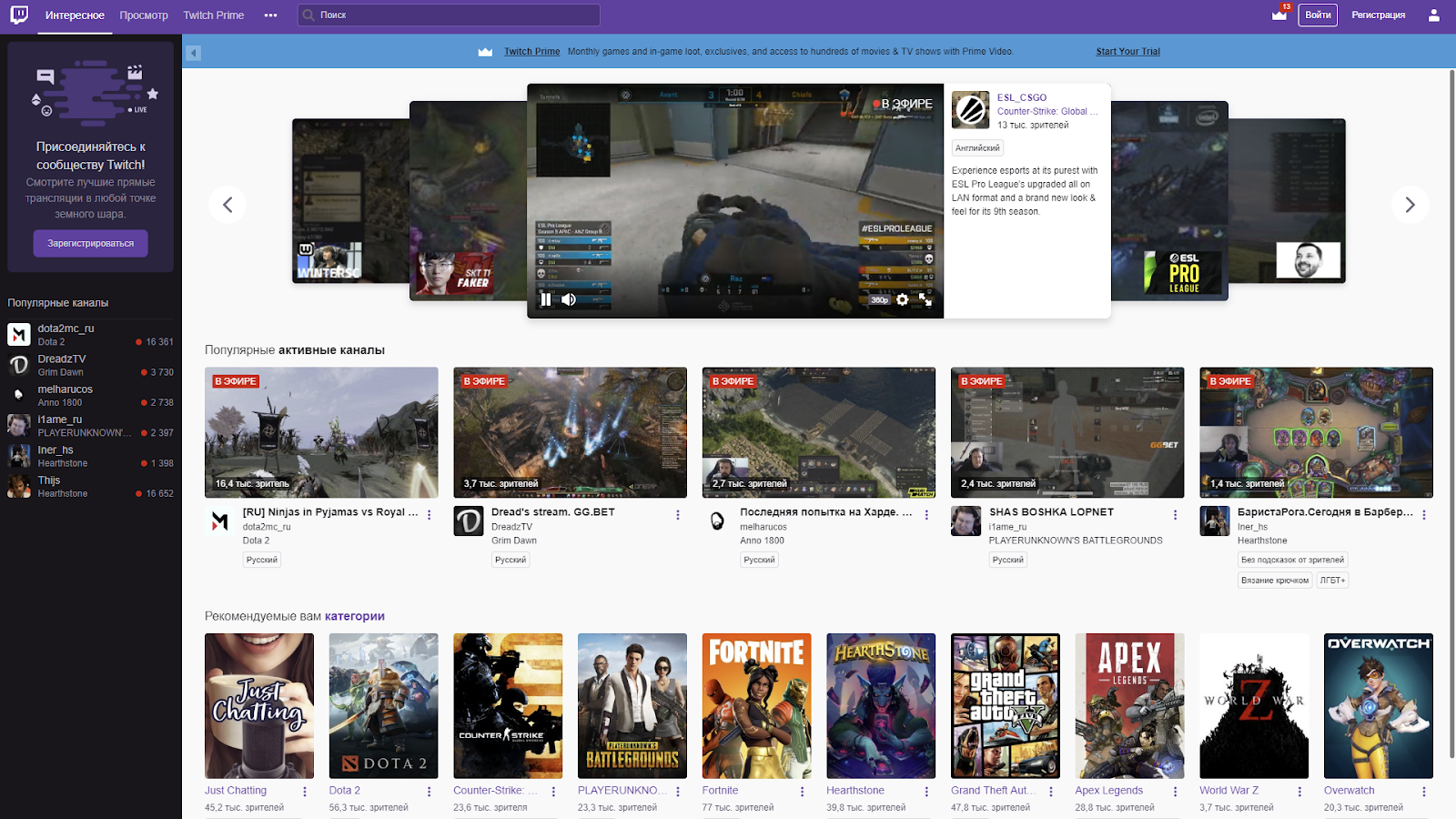Click Iner_hs avatar in sidebar

[x=19, y=456]
